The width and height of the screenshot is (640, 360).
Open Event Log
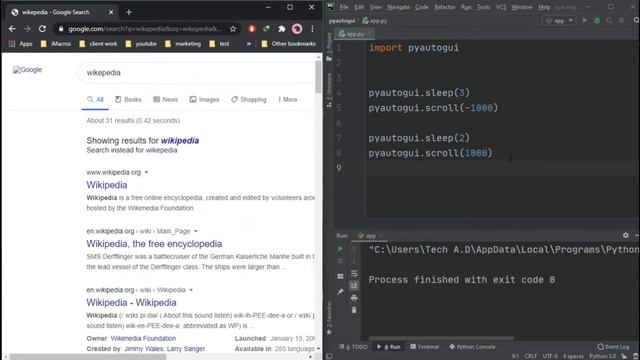click(613, 347)
